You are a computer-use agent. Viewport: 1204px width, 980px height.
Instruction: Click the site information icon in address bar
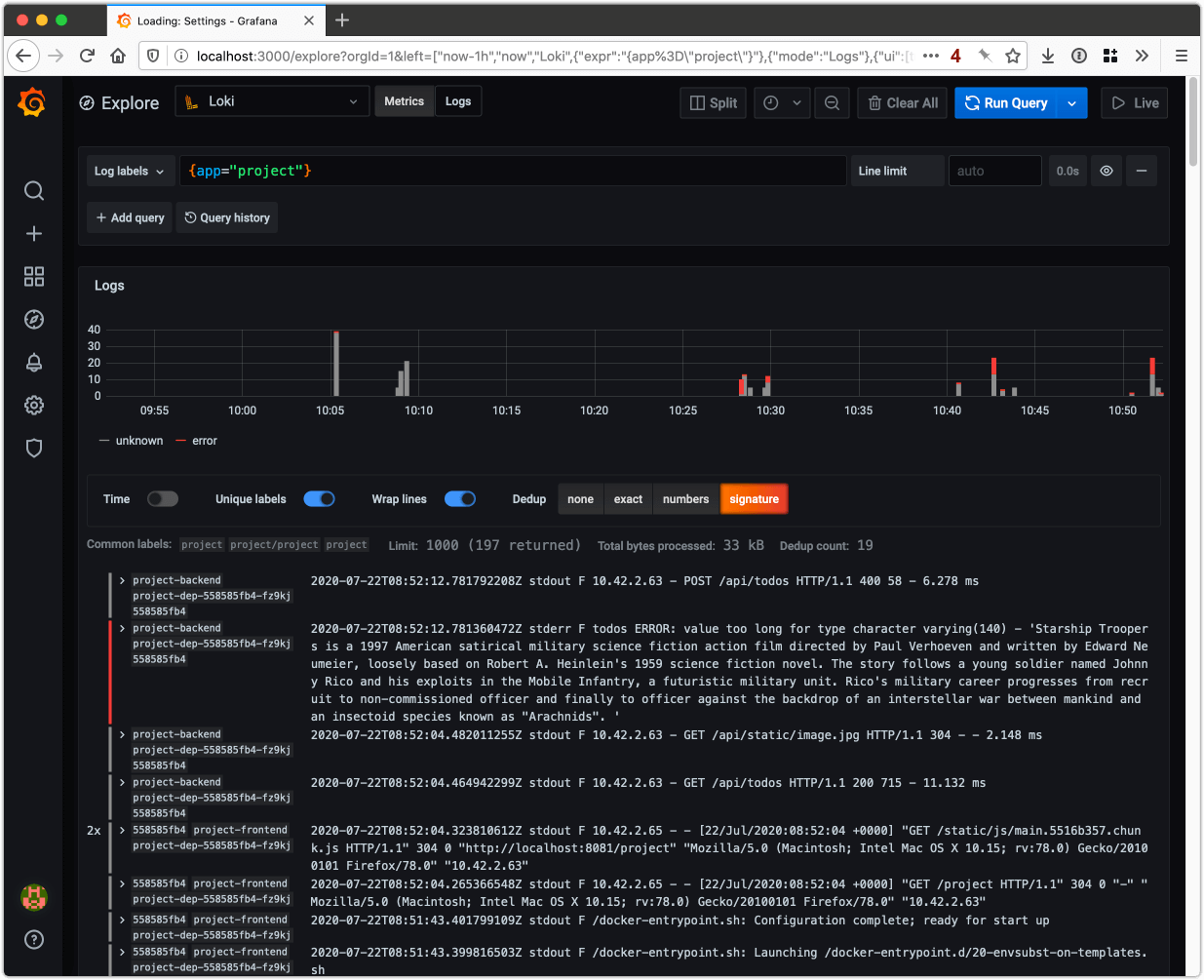coord(180,56)
